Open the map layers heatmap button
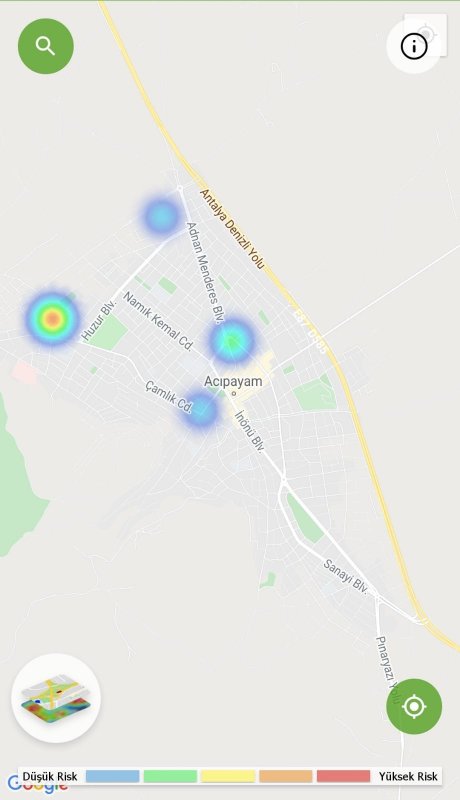The width and height of the screenshot is (460, 800). pos(56,698)
